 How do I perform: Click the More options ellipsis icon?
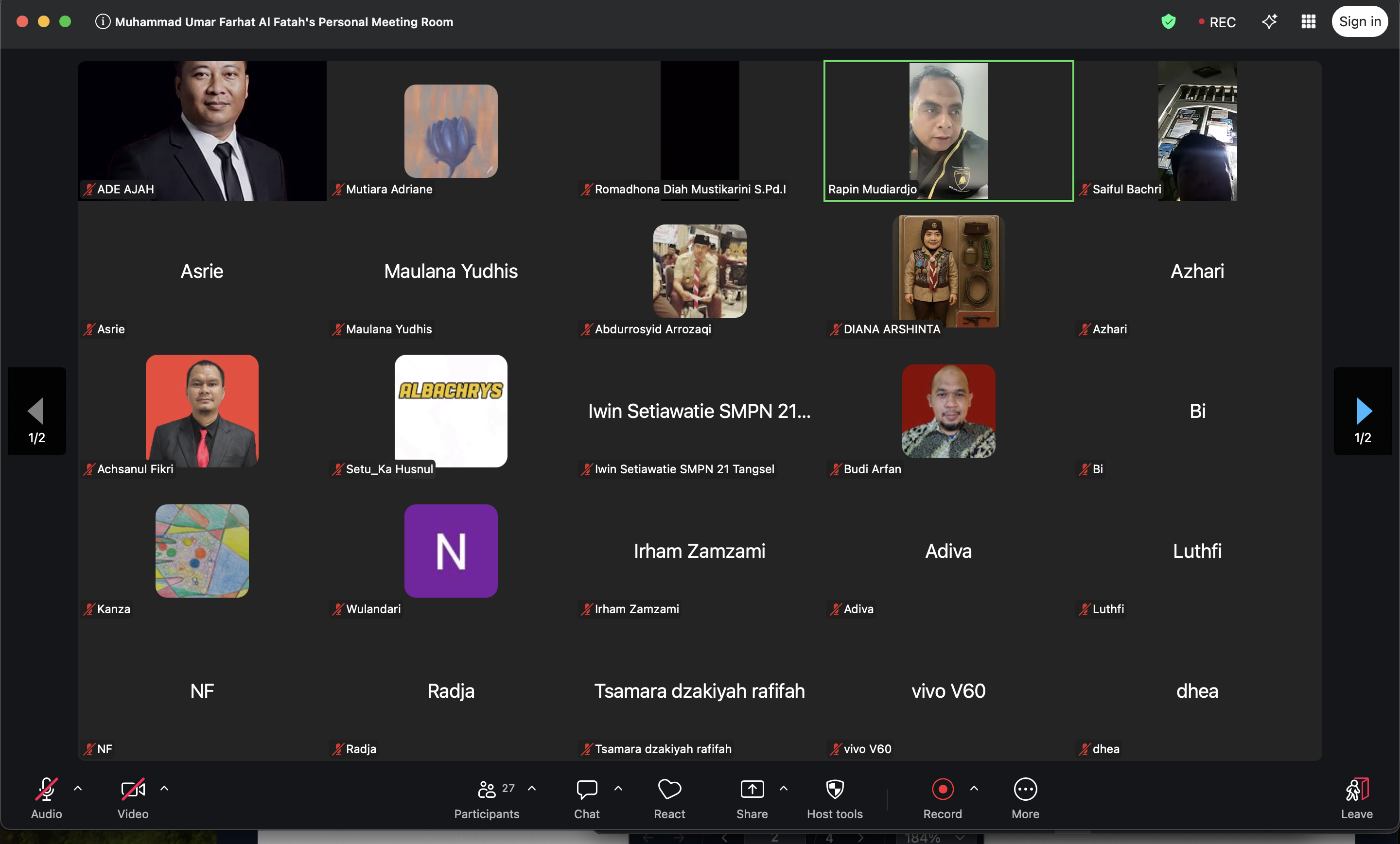pos(1025,790)
